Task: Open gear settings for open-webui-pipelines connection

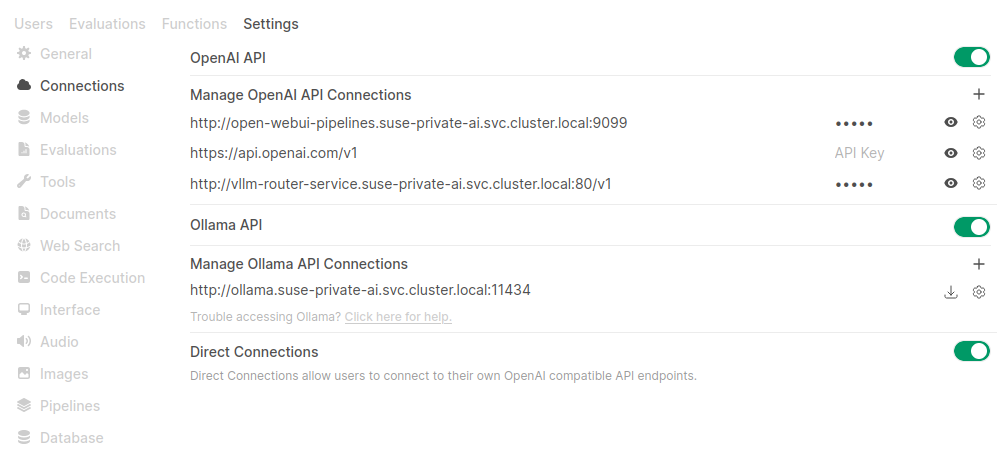Action: point(979,122)
